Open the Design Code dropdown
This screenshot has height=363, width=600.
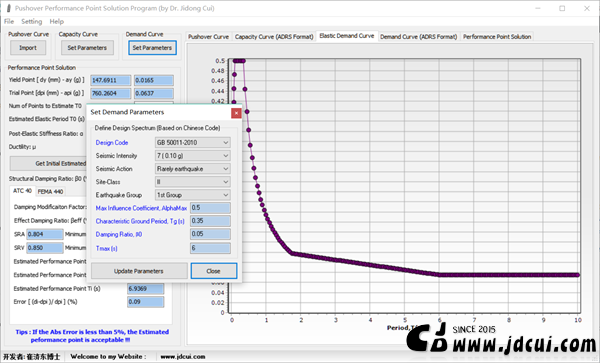click(x=192, y=142)
